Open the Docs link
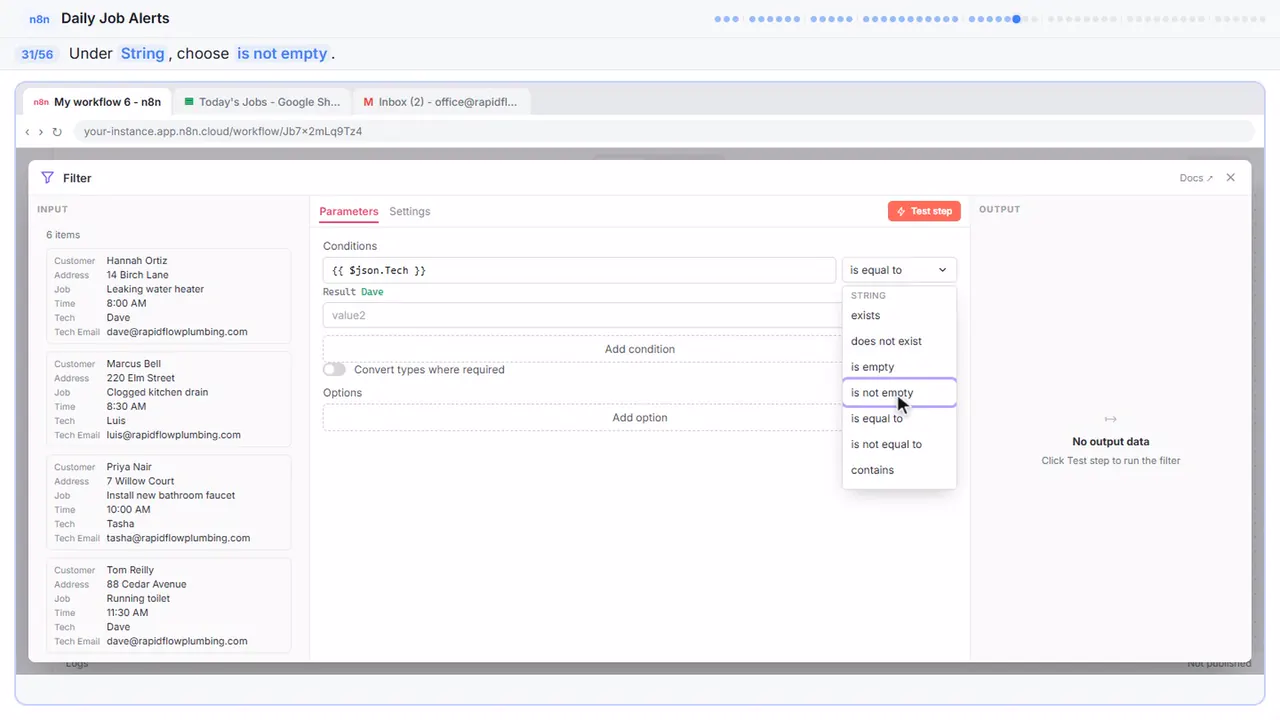The image size is (1280, 720). click(x=1196, y=178)
